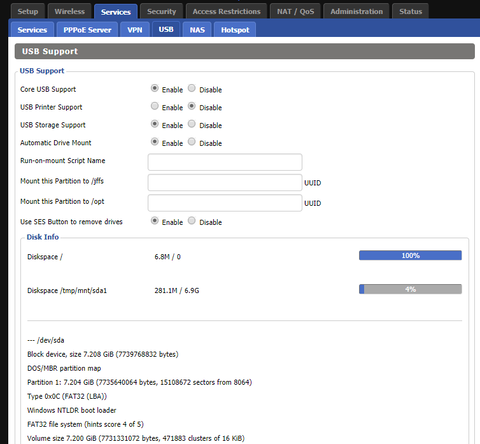
Task: Click the Run-on-mount Script Name field
Action: pos(225,162)
